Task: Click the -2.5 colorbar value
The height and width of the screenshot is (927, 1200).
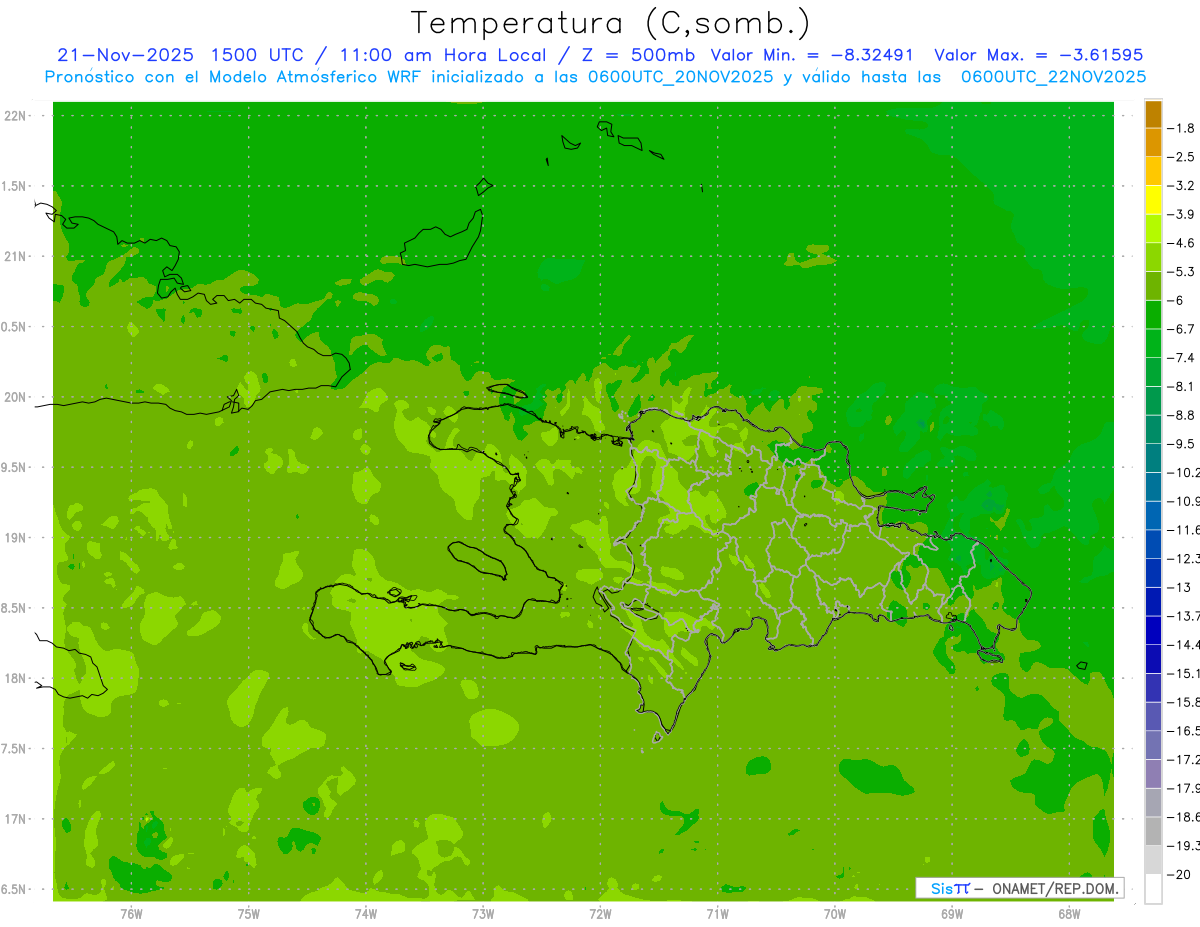Action: (x=1182, y=157)
